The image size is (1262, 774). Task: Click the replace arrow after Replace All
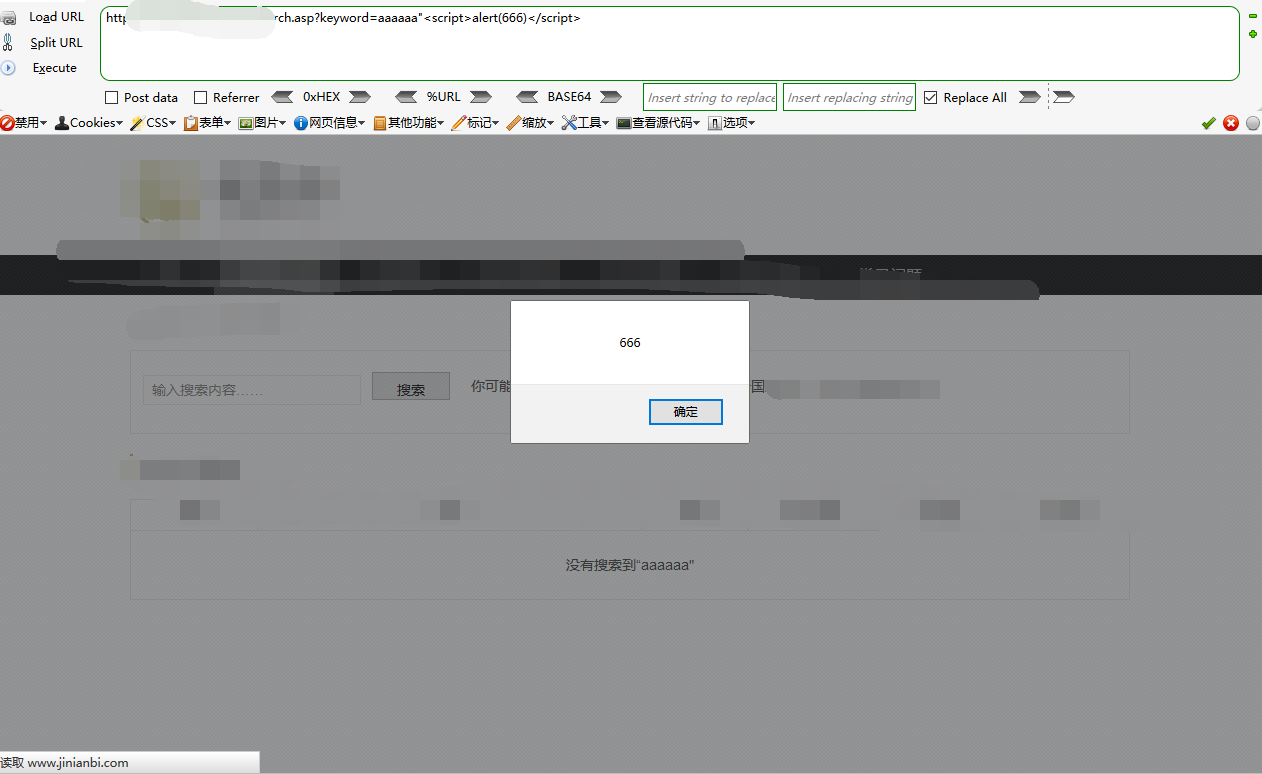click(1028, 97)
